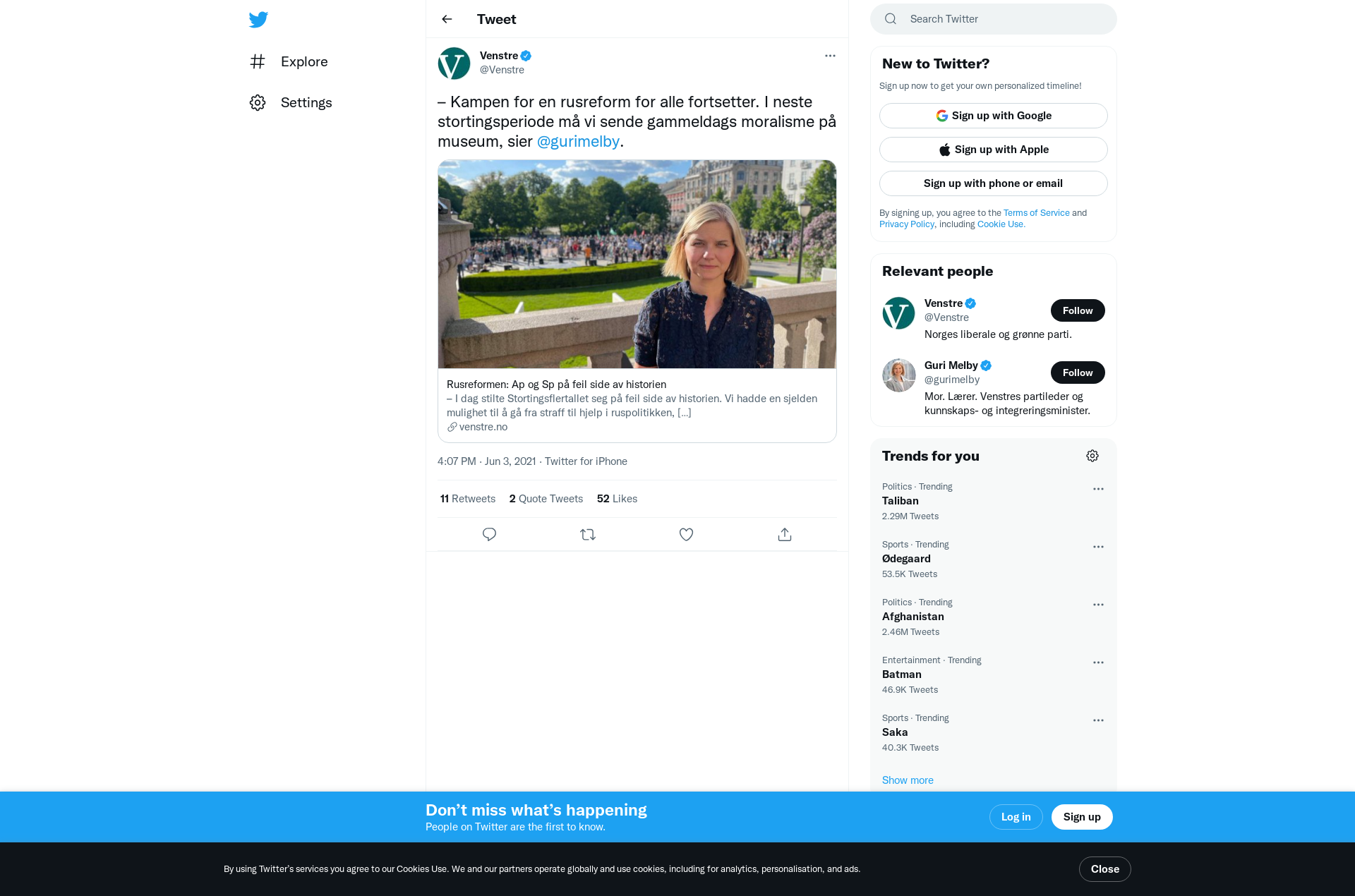Open trends settings gear icon

[1092, 456]
